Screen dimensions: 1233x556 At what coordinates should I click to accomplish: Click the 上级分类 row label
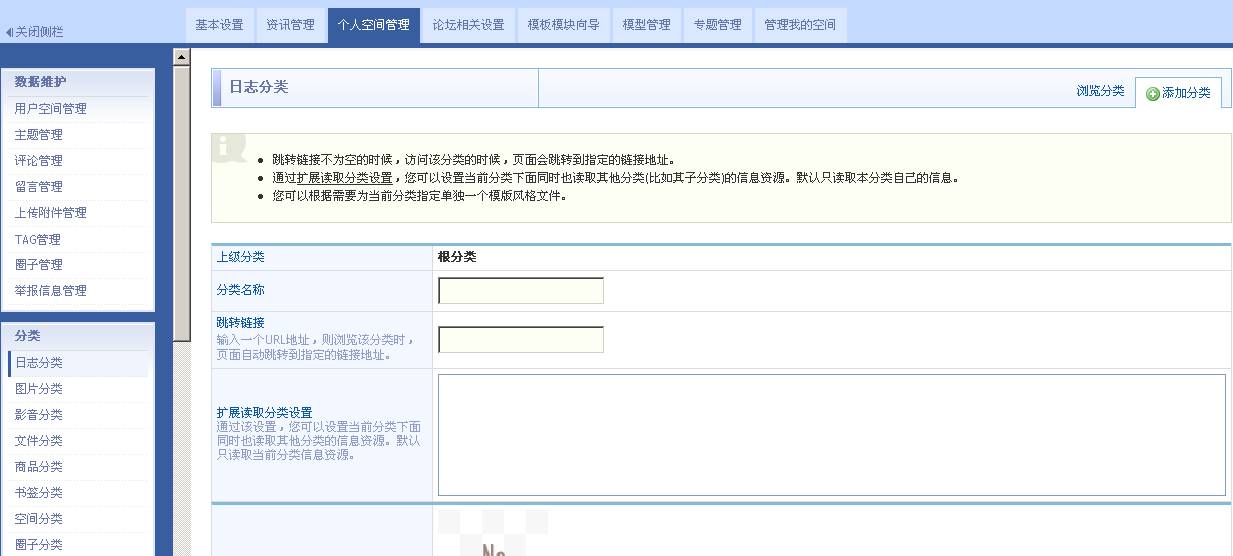[x=241, y=257]
